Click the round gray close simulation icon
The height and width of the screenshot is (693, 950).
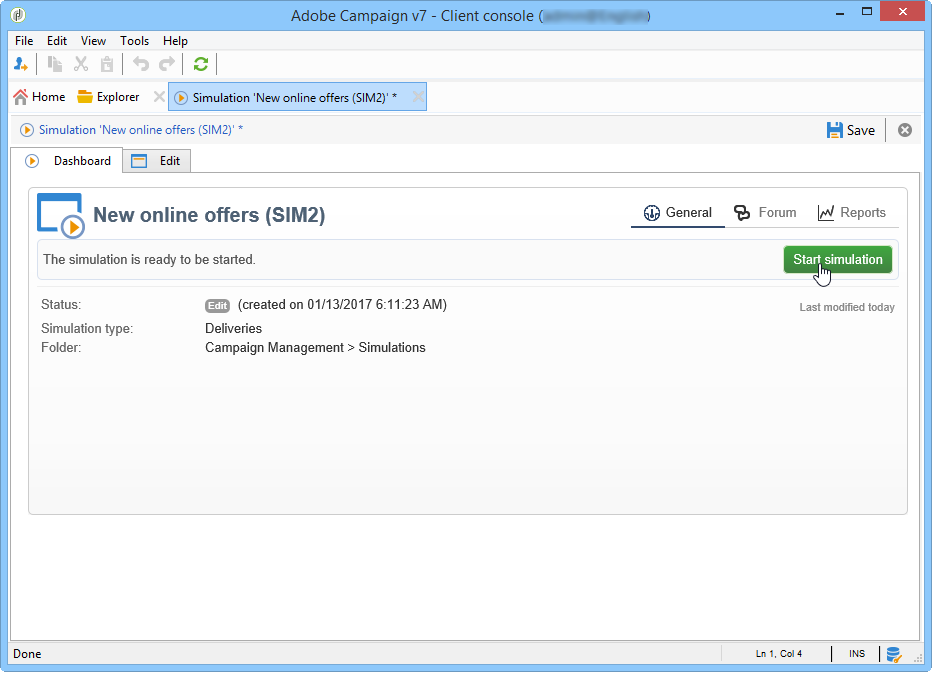pyautogui.click(x=905, y=130)
